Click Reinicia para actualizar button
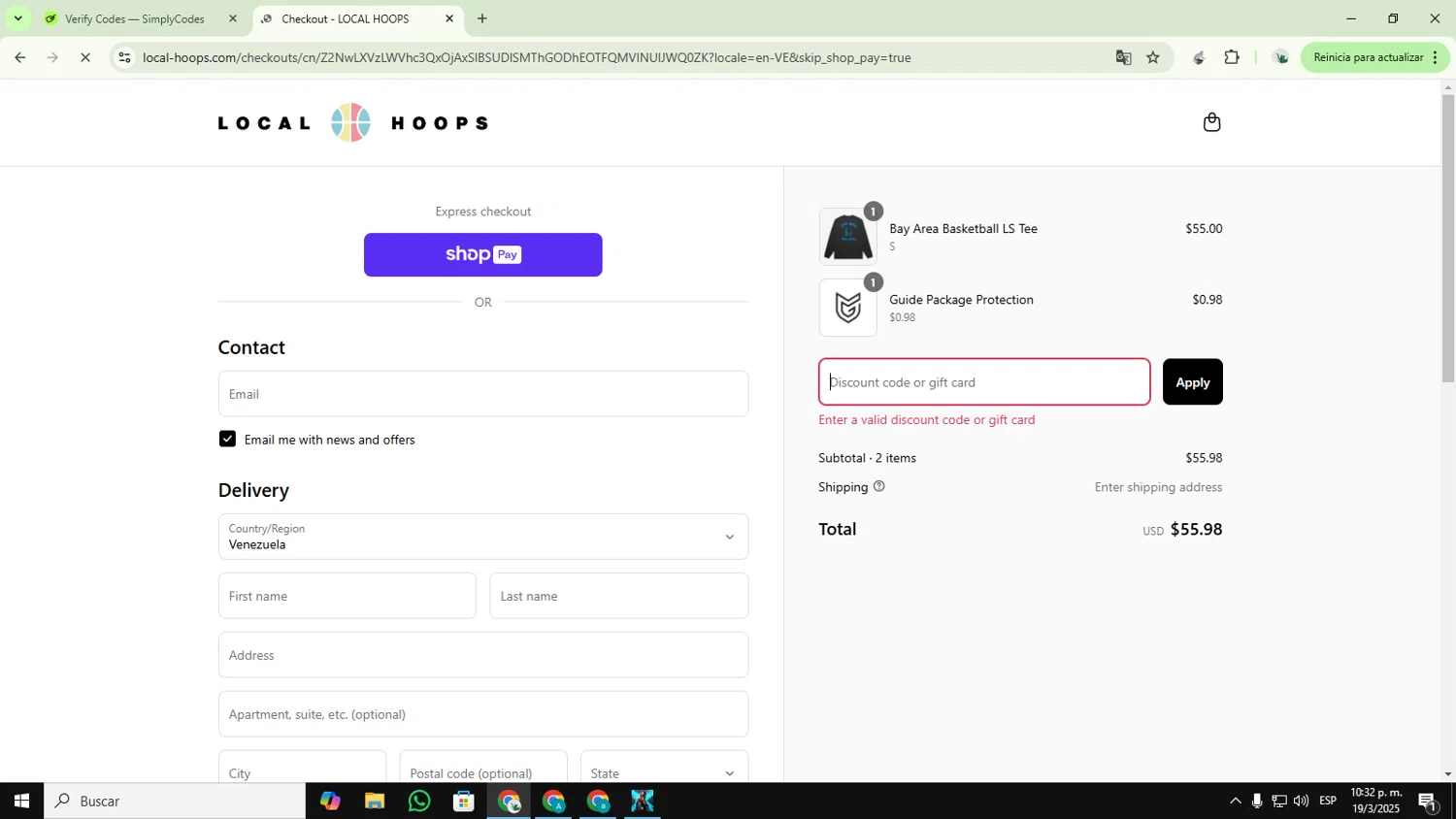Screen dimensions: 1456x819 pyautogui.click(x=1369, y=57)
